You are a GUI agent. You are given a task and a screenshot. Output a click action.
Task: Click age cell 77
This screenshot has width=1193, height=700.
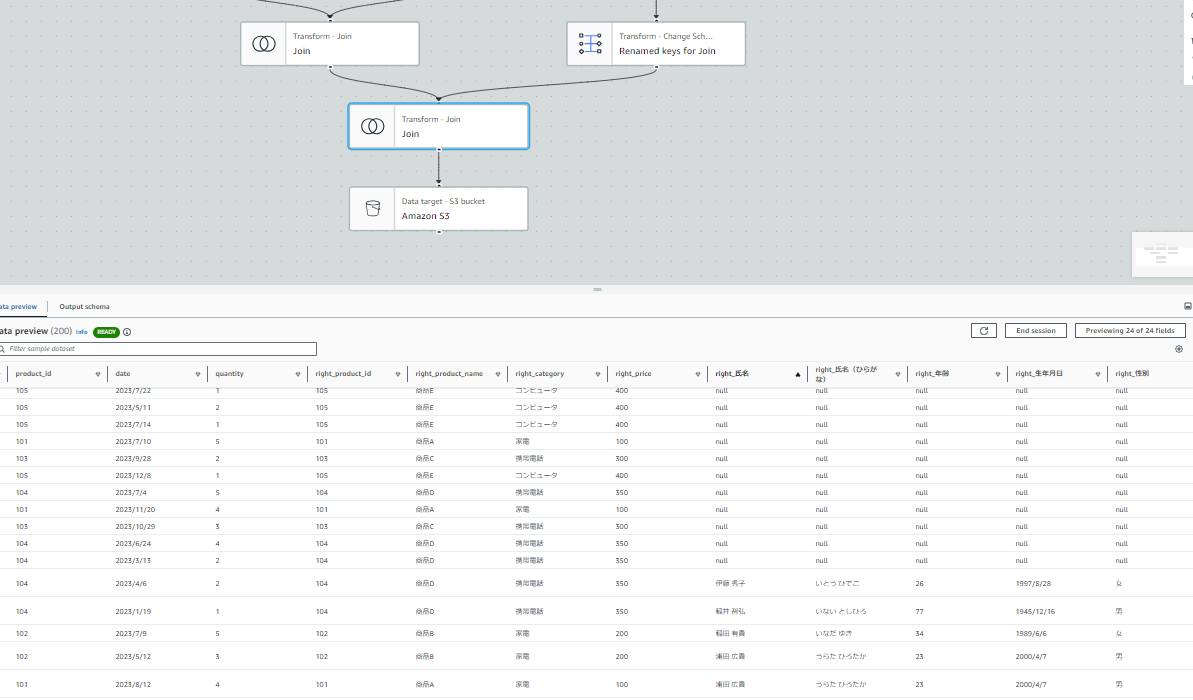pyautogui.click(x=919, y=612)
